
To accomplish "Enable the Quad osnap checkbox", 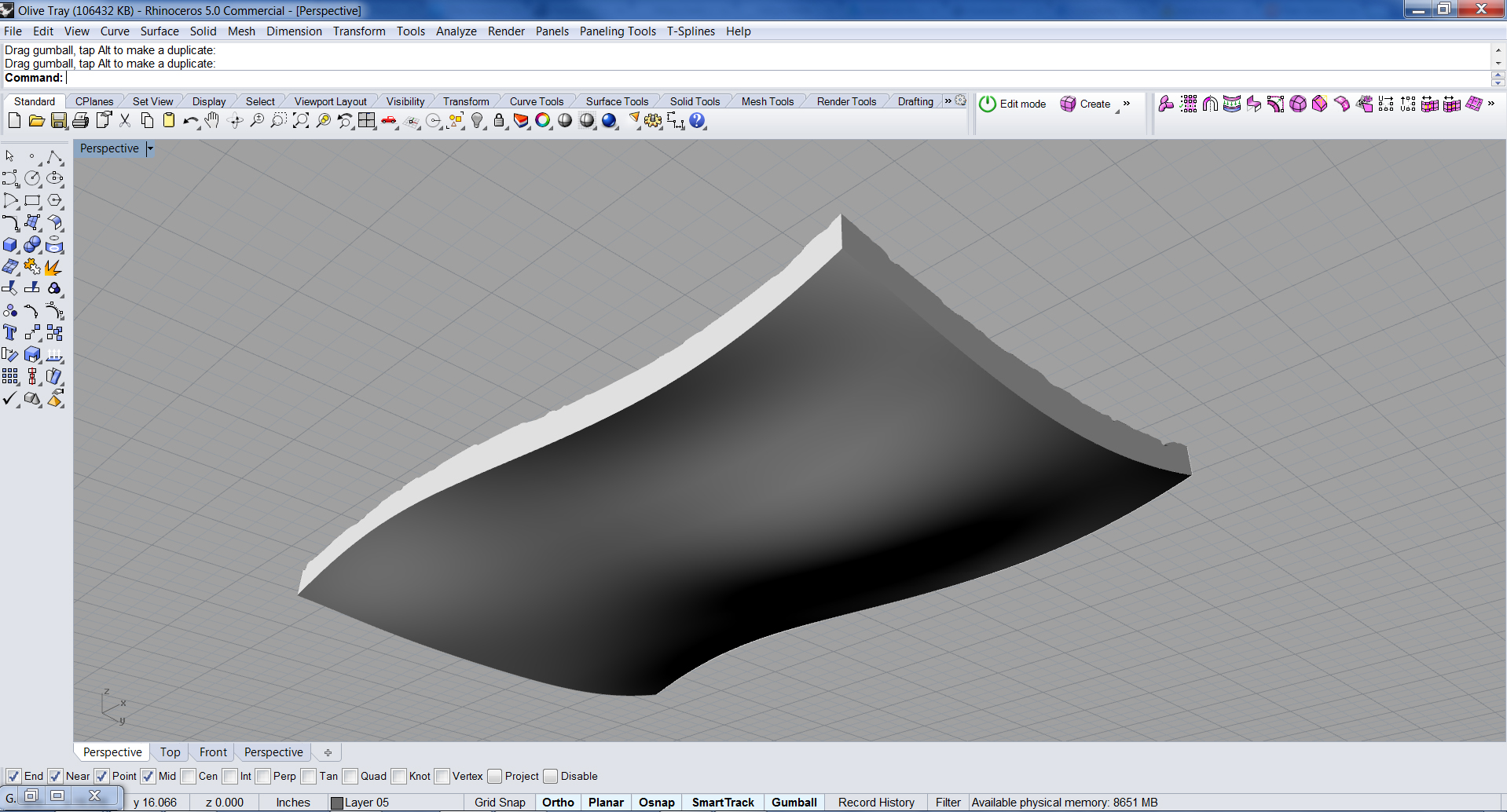I will pyautogui.click(x=350, y=776).
